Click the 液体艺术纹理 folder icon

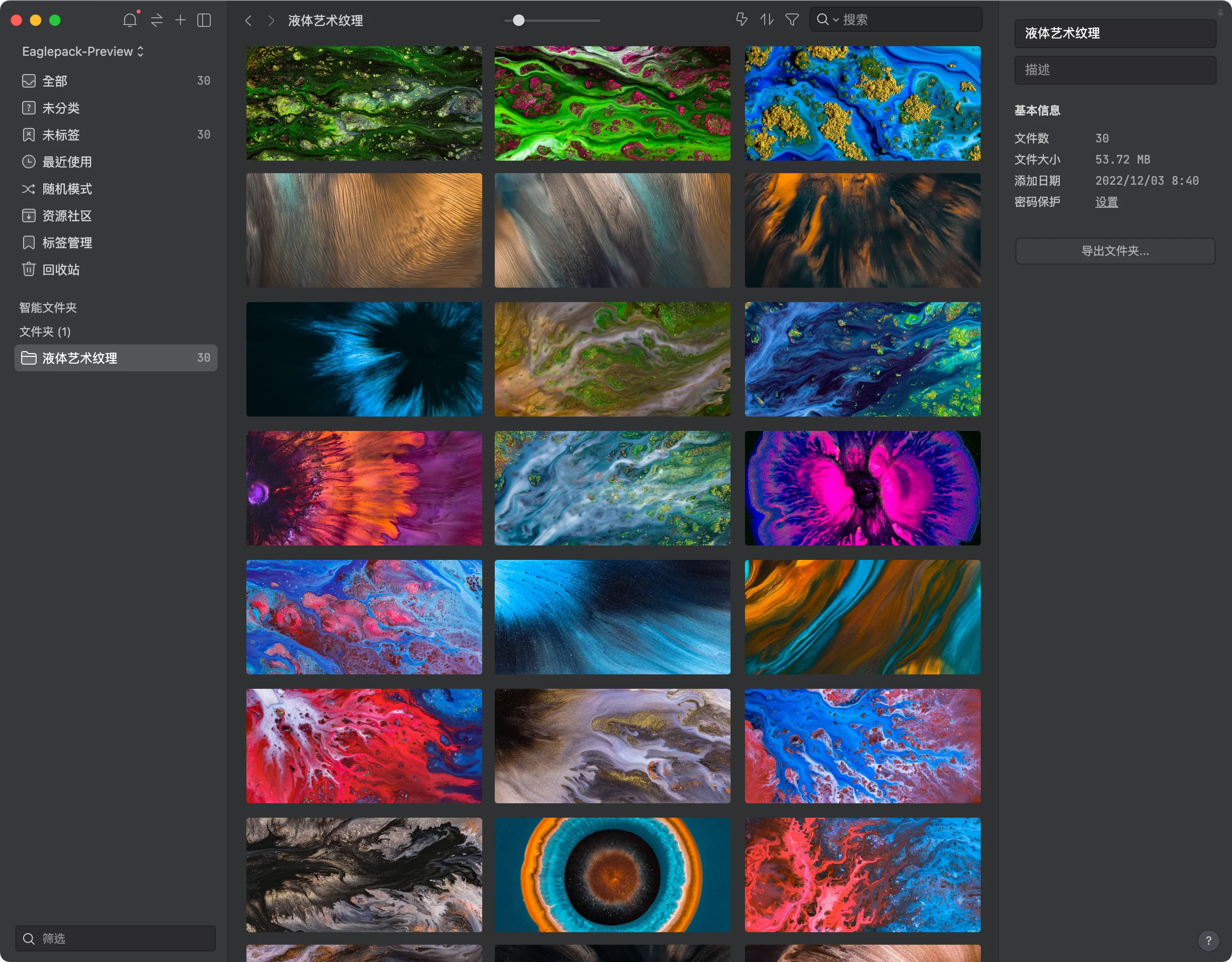[x=29, y=358]
